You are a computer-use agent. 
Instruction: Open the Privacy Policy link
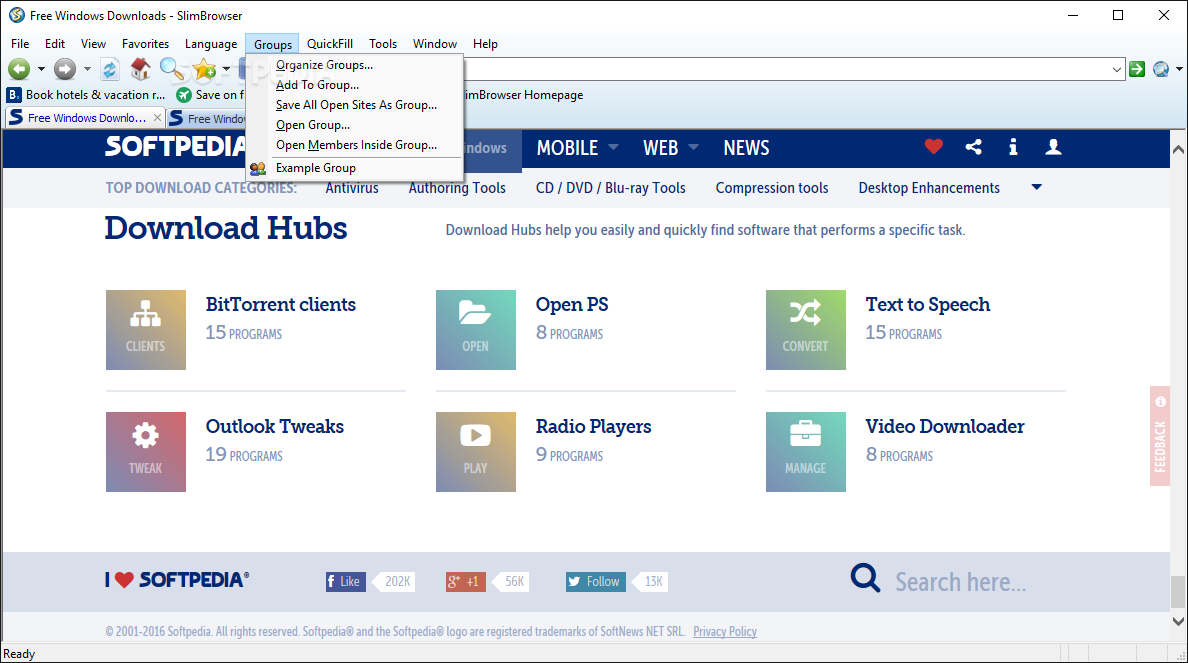(724, 631)
